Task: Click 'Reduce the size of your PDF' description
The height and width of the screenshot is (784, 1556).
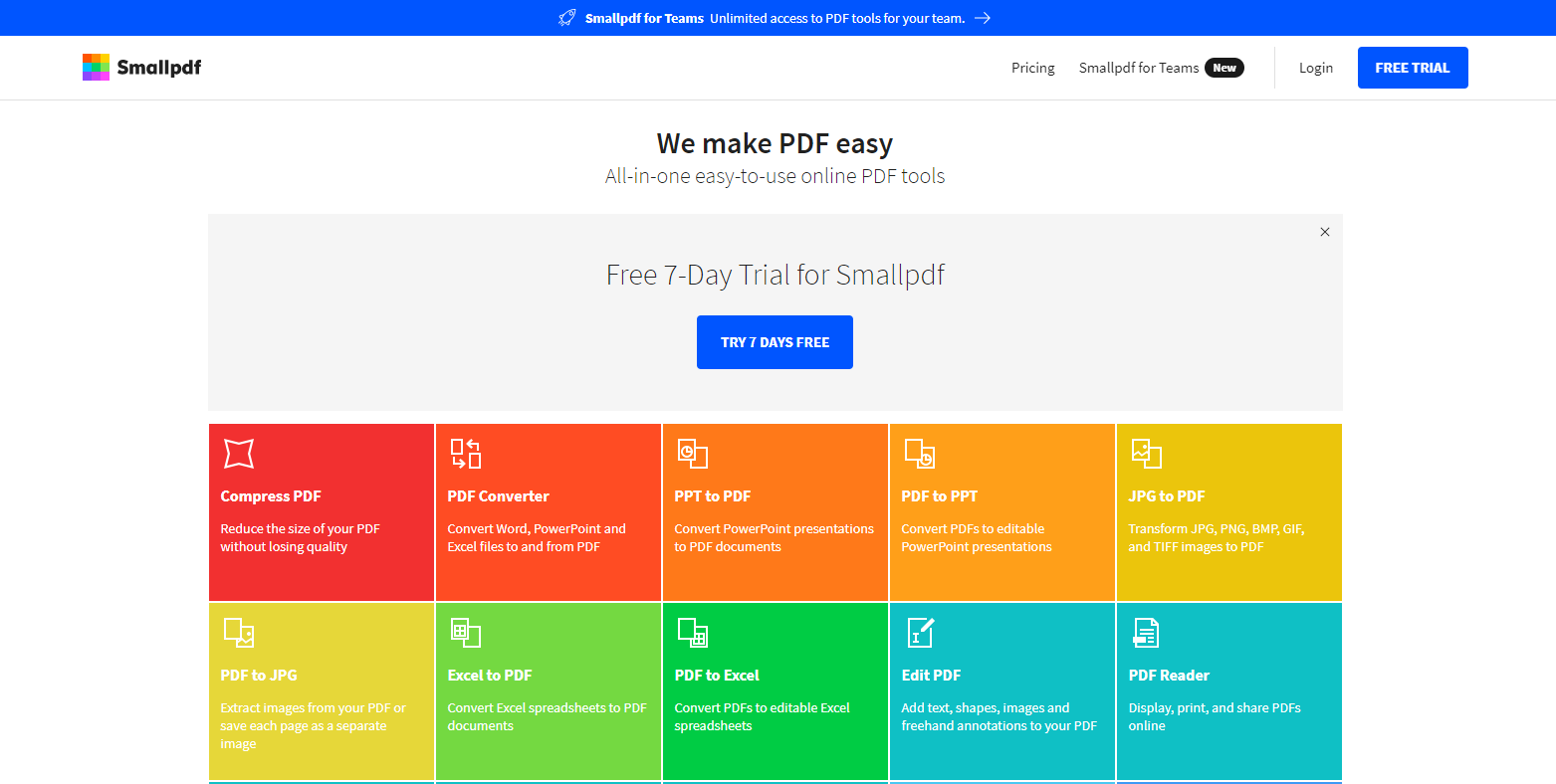Action: (300, 538)
